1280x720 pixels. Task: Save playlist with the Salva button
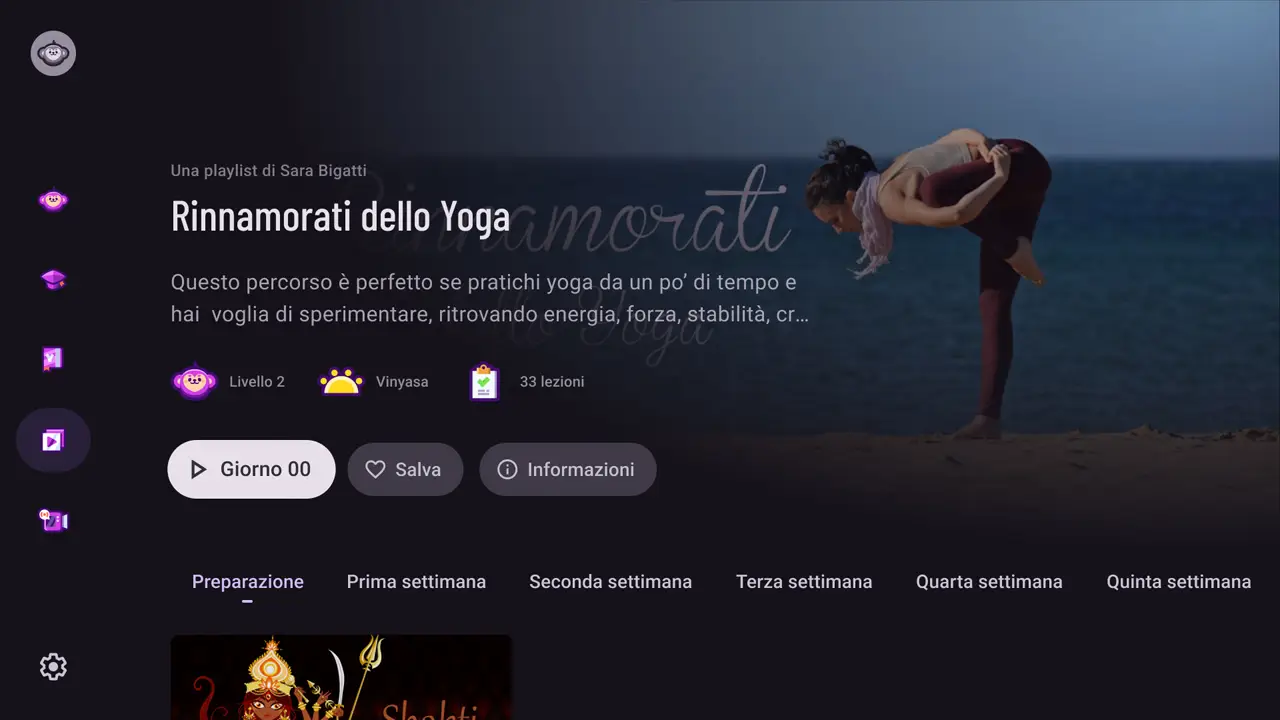click(x=405, y=469)
